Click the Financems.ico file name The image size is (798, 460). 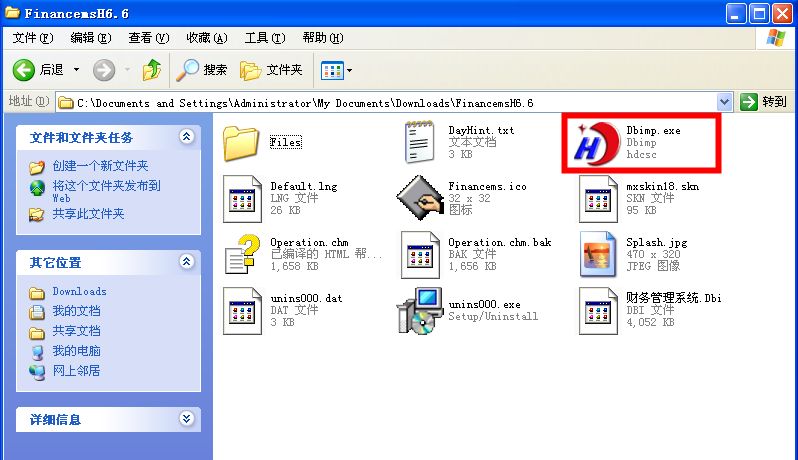tap(487, 186)
